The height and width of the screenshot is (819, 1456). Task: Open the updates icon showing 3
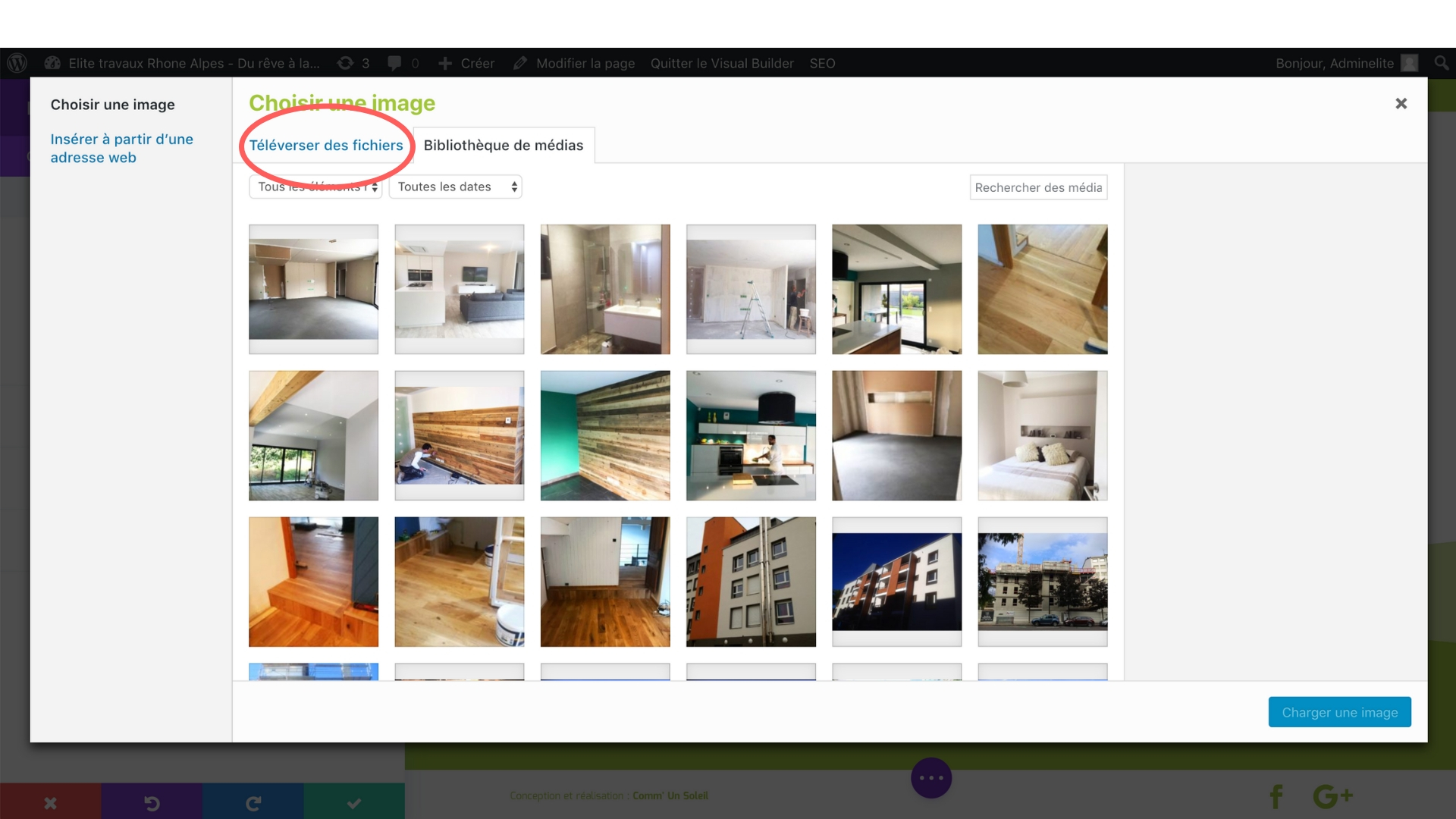[x=353, y=63]
